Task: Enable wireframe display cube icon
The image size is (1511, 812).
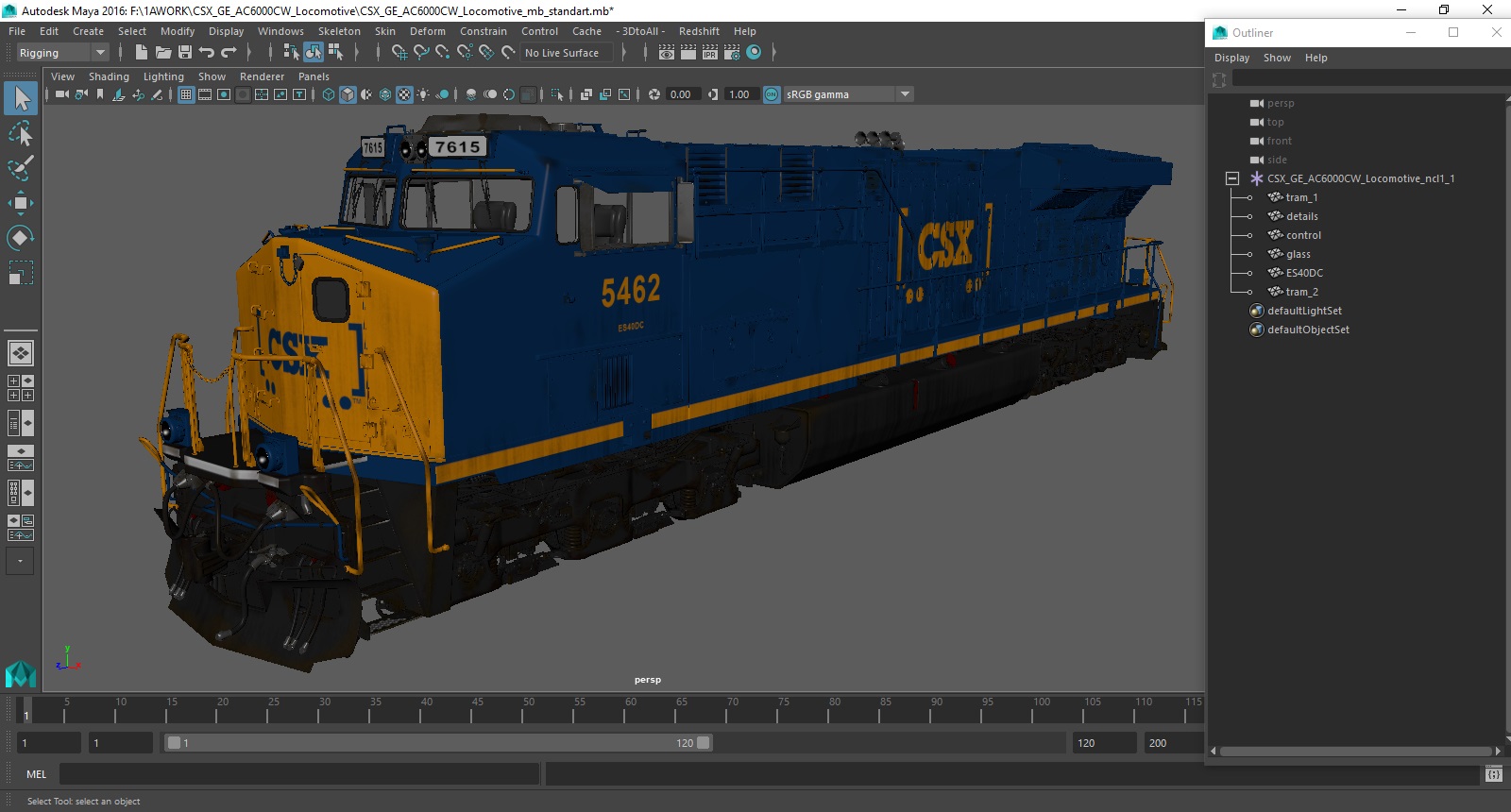Action: [x=329, y=94]
